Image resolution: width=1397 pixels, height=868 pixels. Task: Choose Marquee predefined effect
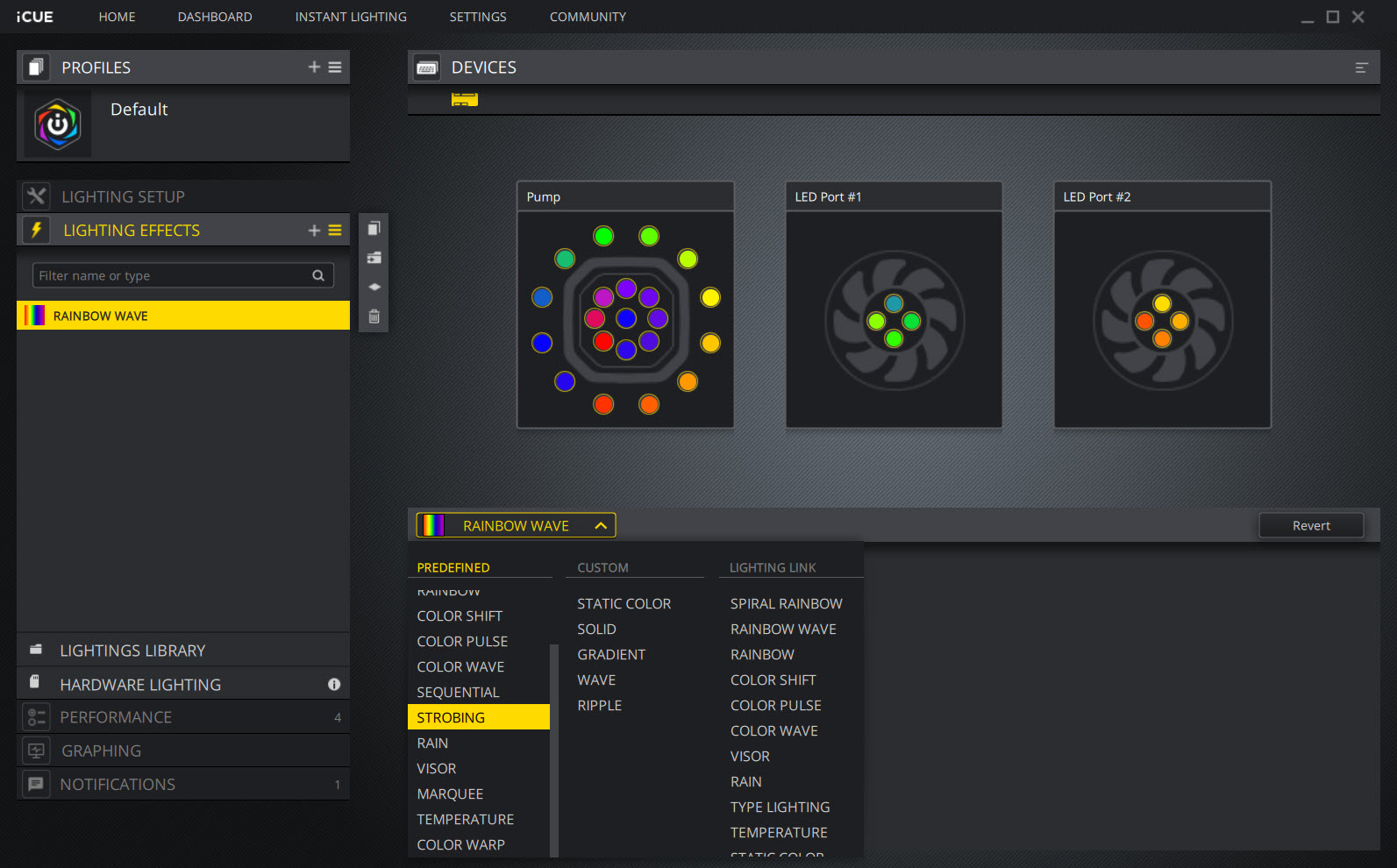coord(450,793)
